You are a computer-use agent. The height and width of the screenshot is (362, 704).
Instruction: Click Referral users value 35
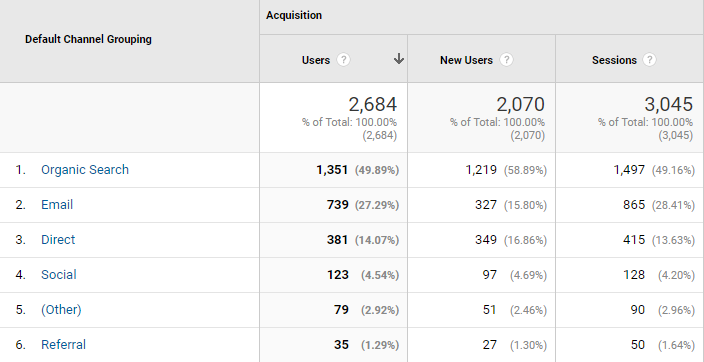(x=341, y=345)
